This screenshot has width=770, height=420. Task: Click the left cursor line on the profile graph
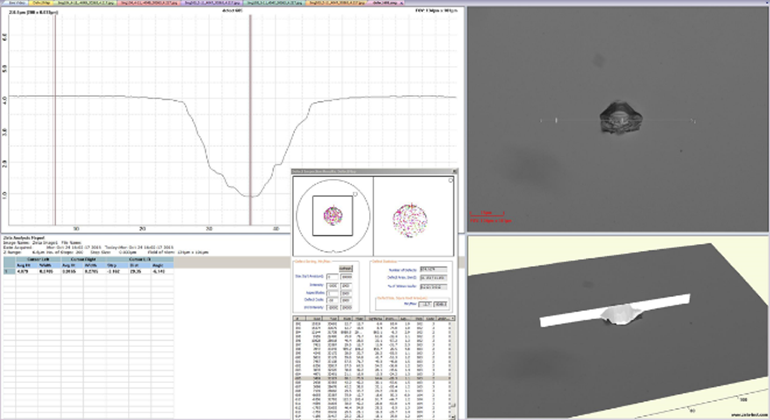[x=55, y=120]
